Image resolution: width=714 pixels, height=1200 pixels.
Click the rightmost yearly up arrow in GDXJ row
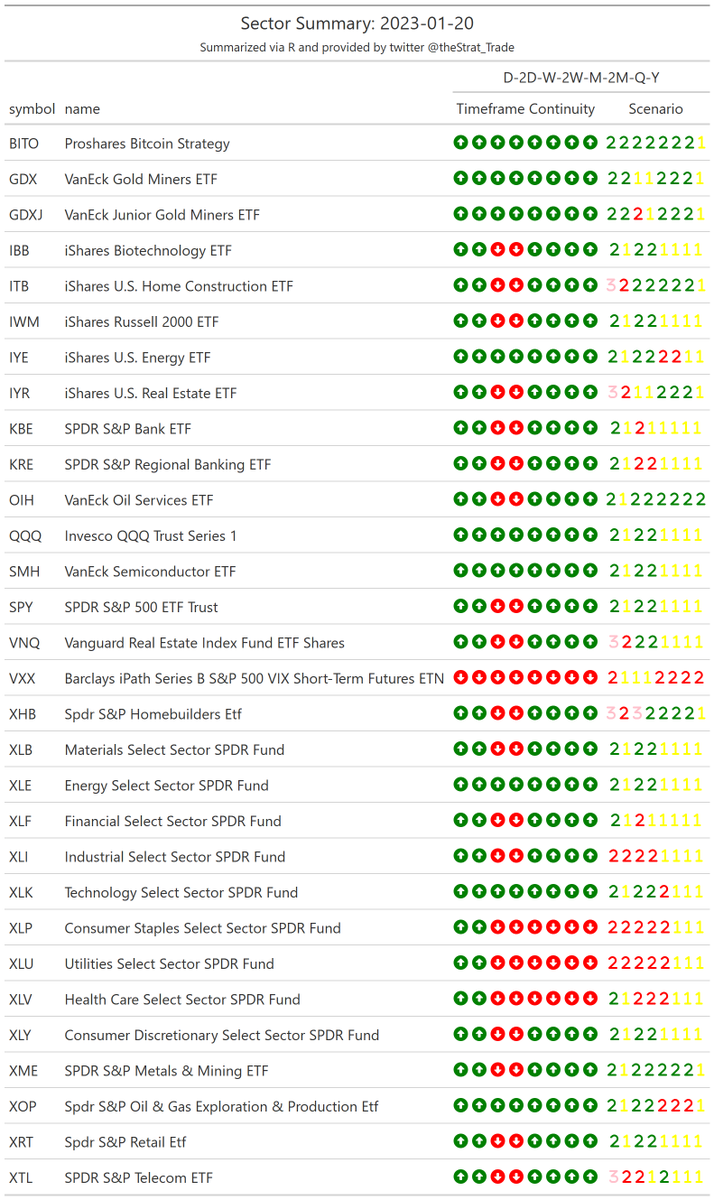pyautogui.click(x=590, y=214)
